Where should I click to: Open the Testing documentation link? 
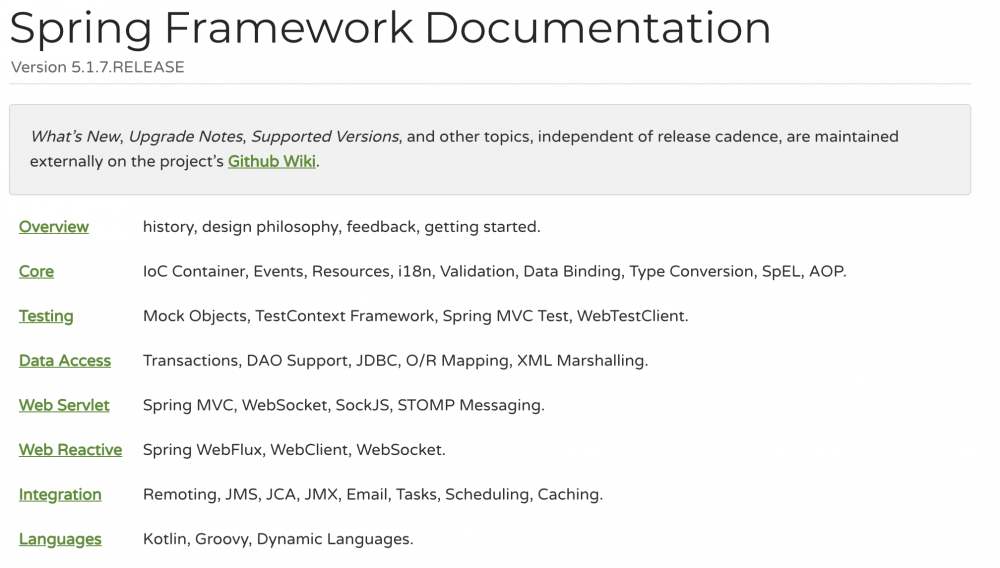pyautogui.click(x=46, y=316)
